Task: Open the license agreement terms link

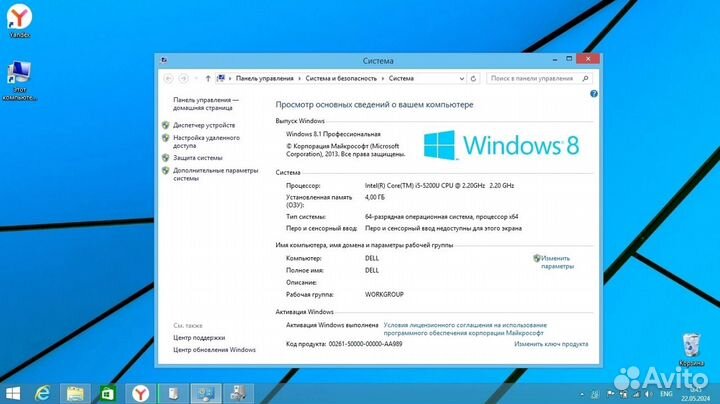Action: 465,329
